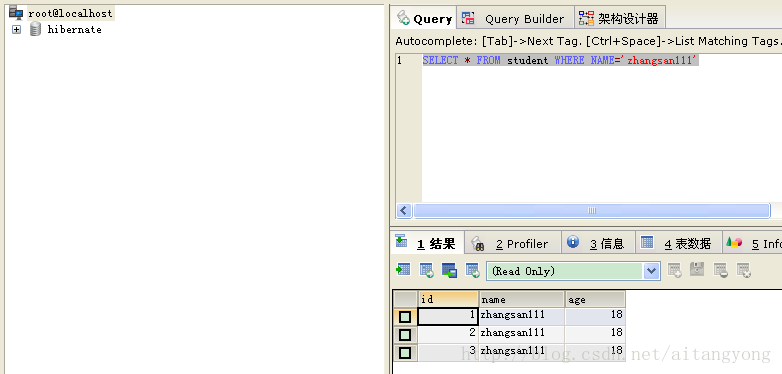
Task: Select the zhangsan111 name cell in row 2
Action: [x=522, y=334]
